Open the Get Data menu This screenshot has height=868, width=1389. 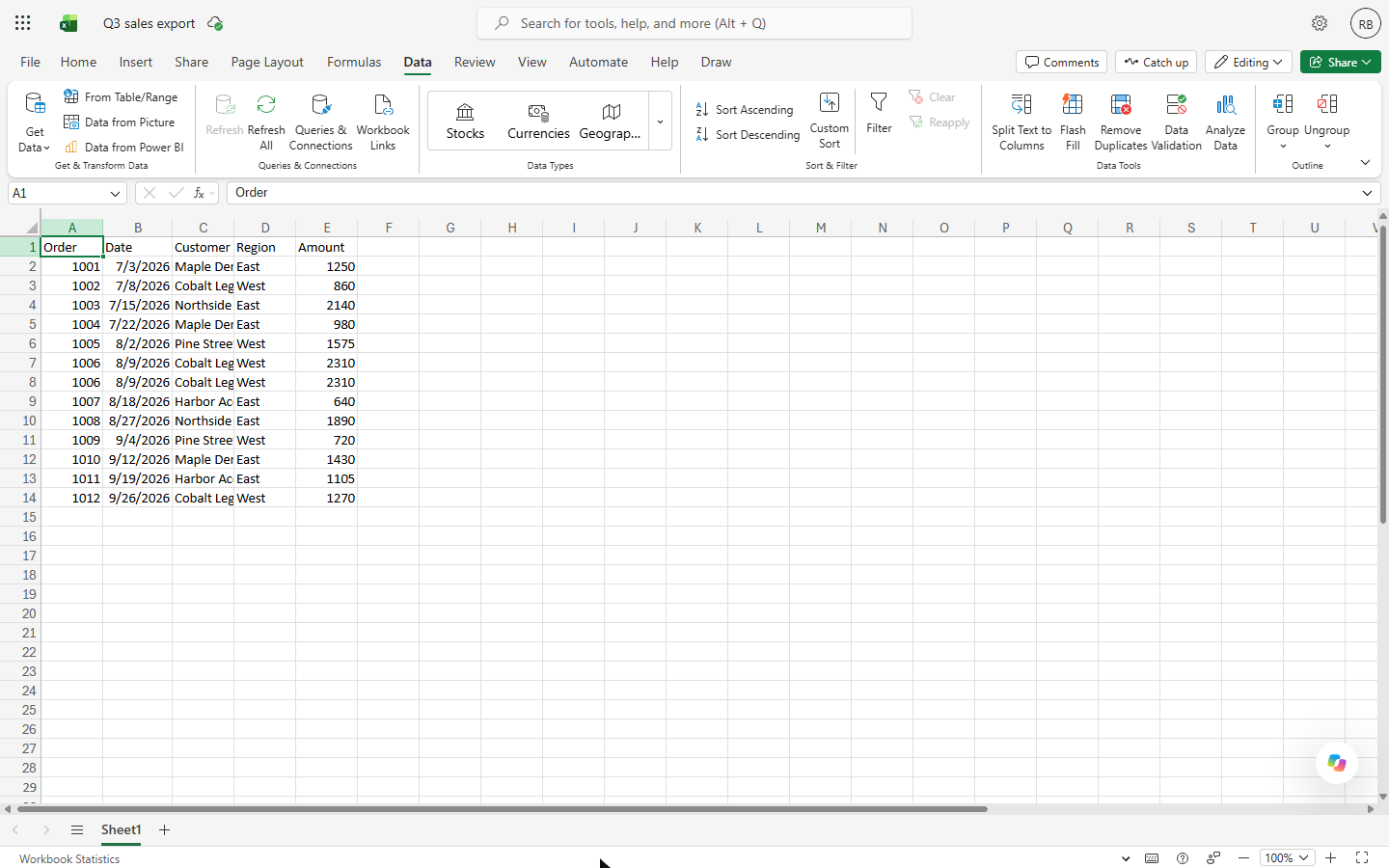click(x=35, y=122)
